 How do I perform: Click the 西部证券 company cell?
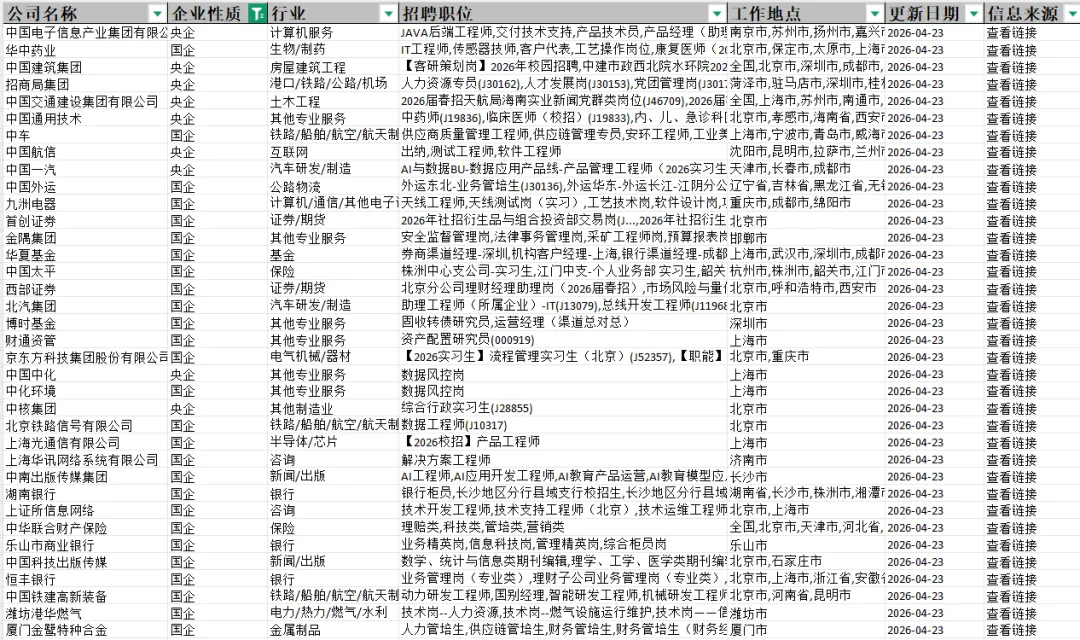click(85, 289)
